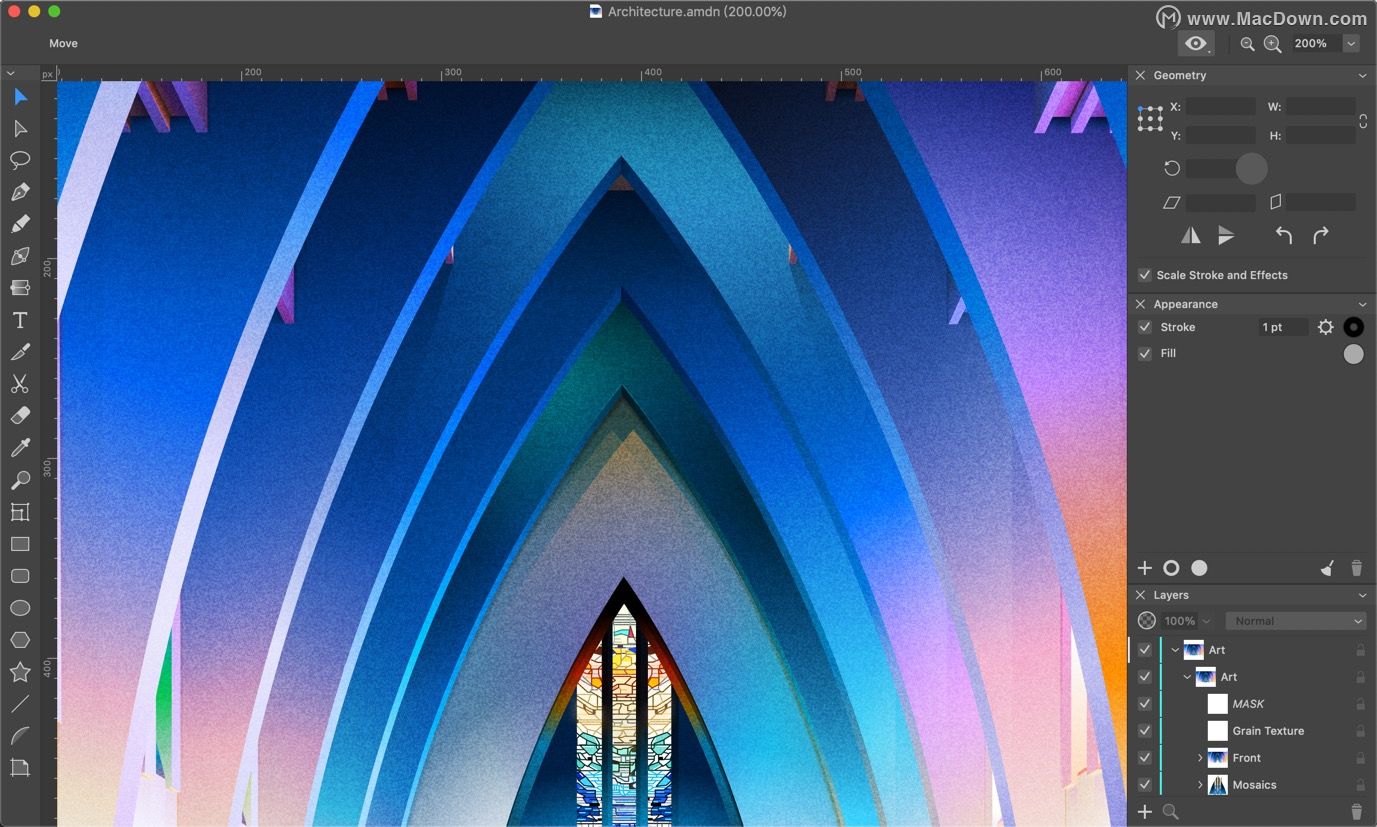The image size is (1377, 827).
Task: Add a new fill circle
Action: [x=1199, y=568]
